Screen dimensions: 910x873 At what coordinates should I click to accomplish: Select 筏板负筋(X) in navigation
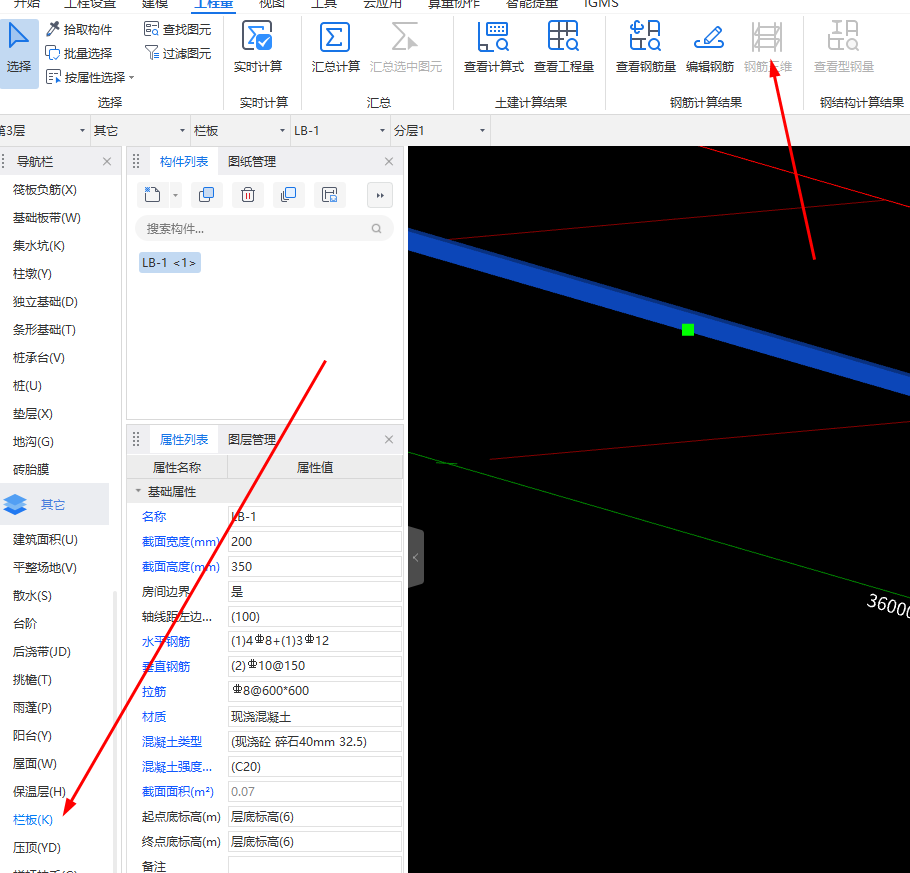pyautogui.click(x=45, y=190)
